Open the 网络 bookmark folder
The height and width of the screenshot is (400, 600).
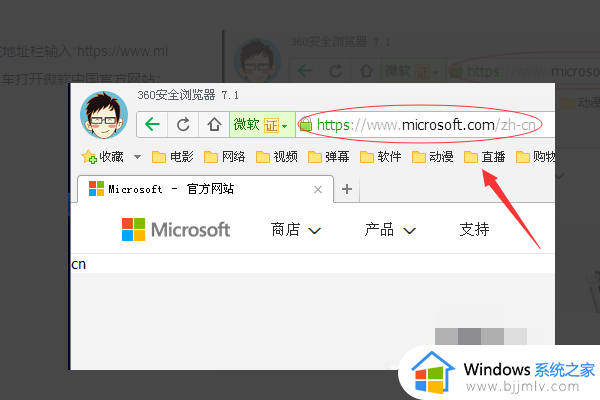click(225, 157)
